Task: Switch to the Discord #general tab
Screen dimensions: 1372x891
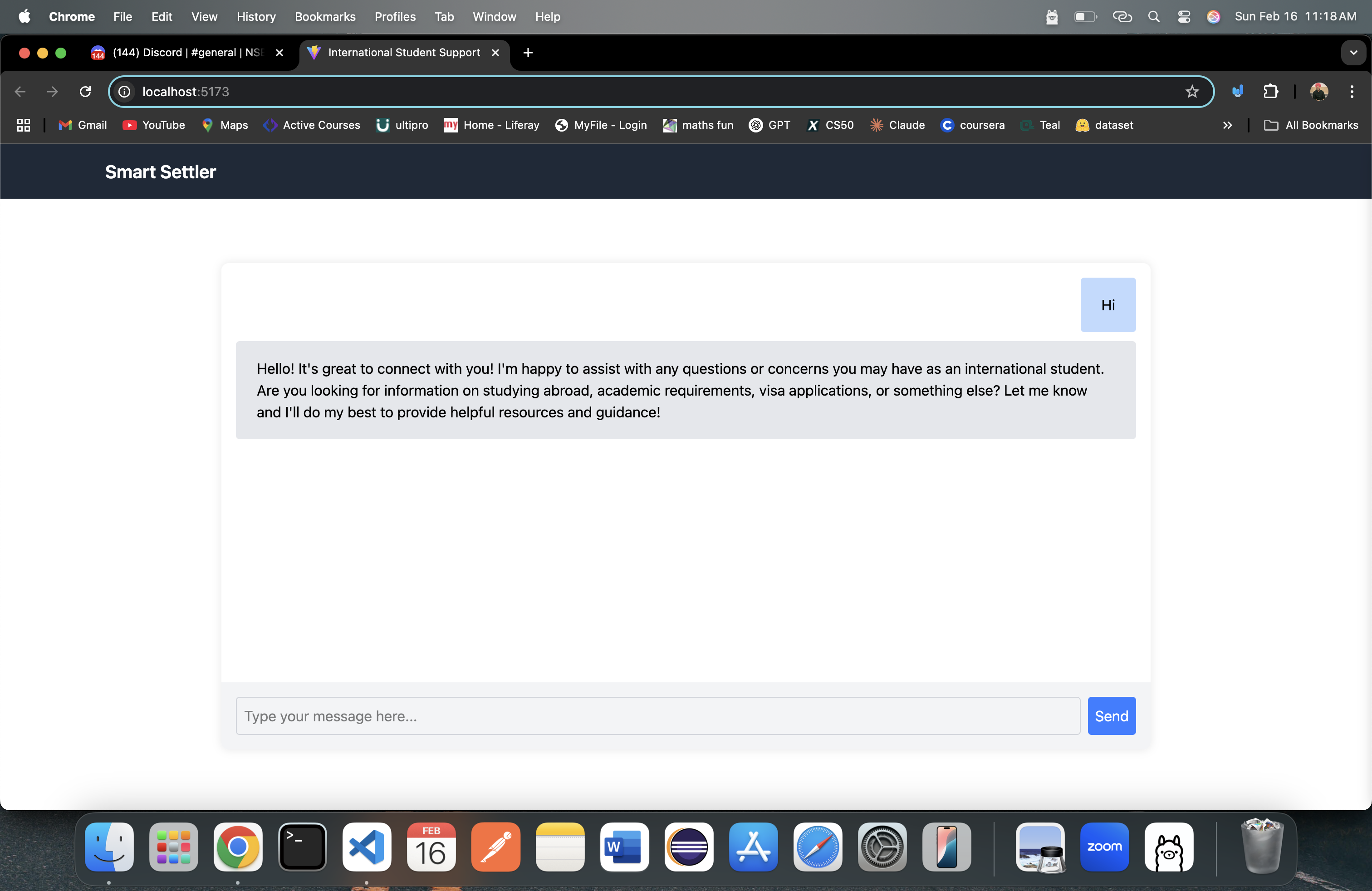Action: pyautogui.click(x=185, y=53)
